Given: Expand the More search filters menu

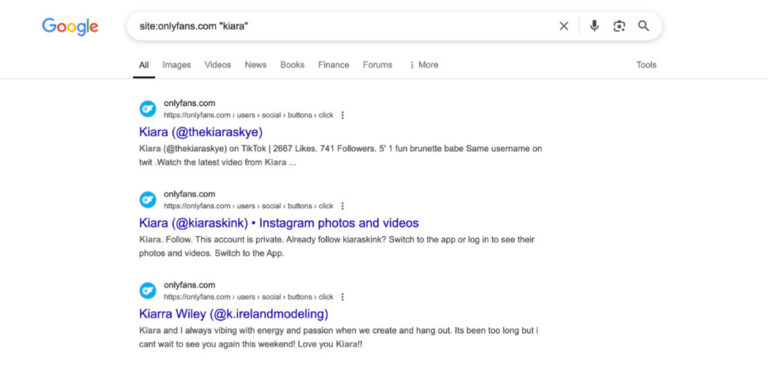Looking at the screenshot, I should pyautogui.click(x=424, y=65).
